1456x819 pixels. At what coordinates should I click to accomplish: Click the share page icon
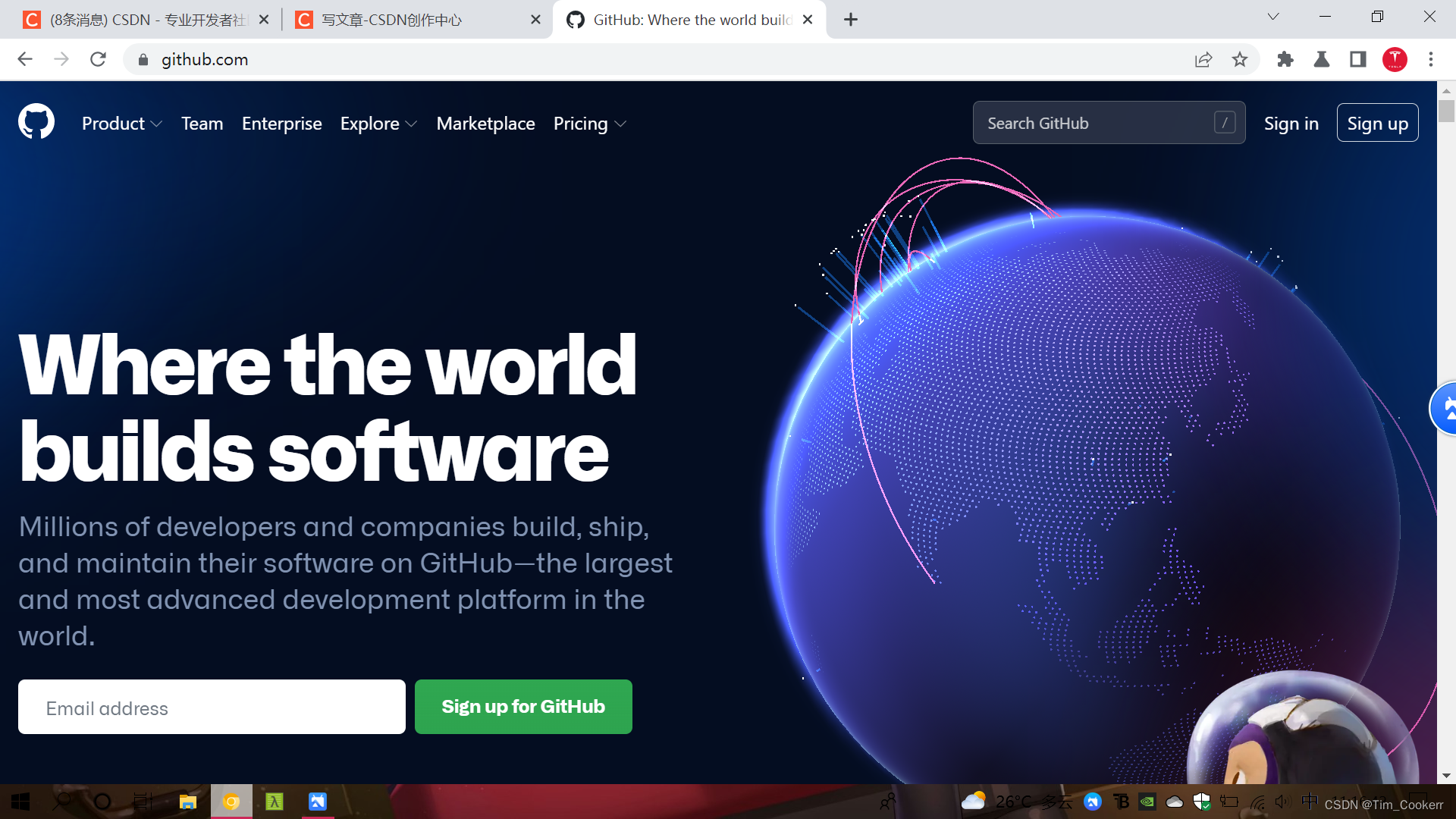click(x=1203, y=59)
